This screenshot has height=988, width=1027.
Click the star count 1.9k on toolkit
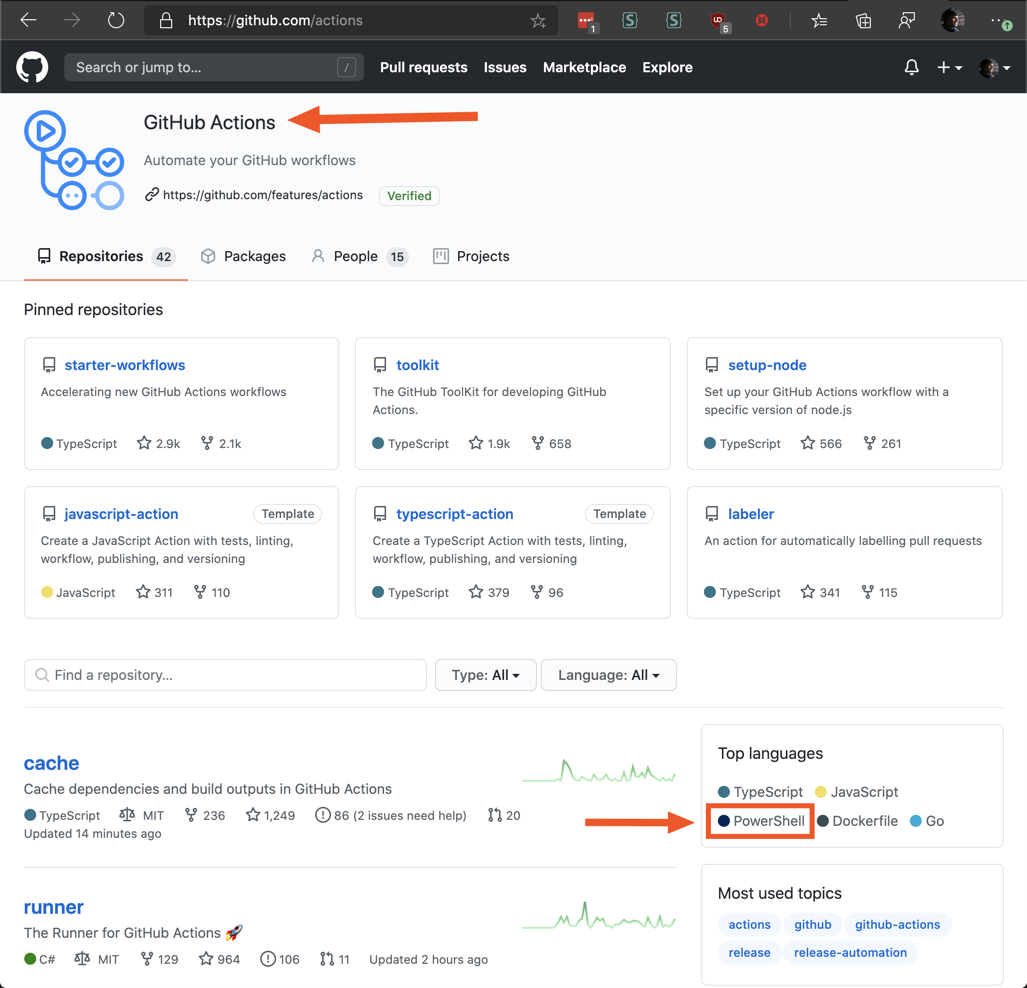tap(489, 444)
